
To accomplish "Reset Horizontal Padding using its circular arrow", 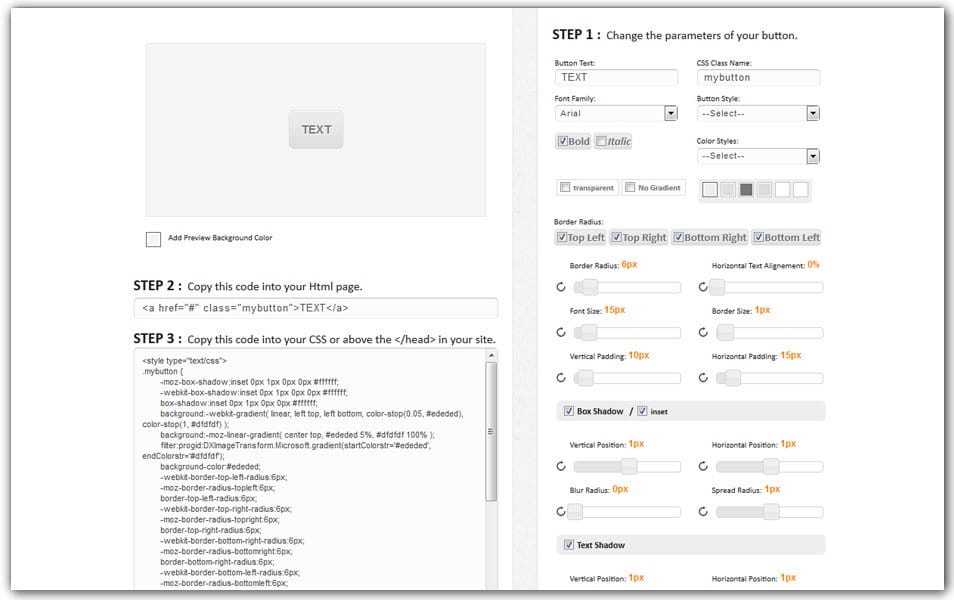I will point(702,378).
